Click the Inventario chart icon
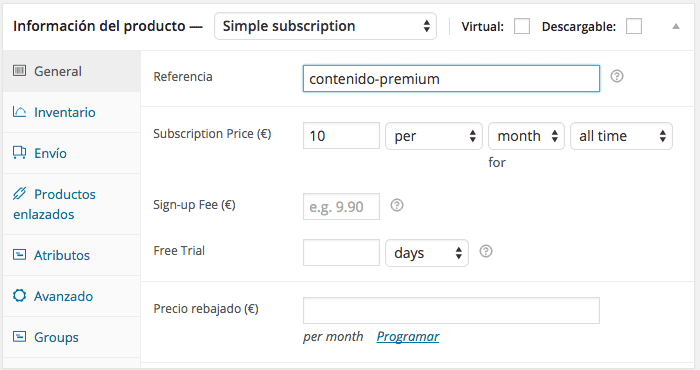Screen dimensions: 700x370 19,112
